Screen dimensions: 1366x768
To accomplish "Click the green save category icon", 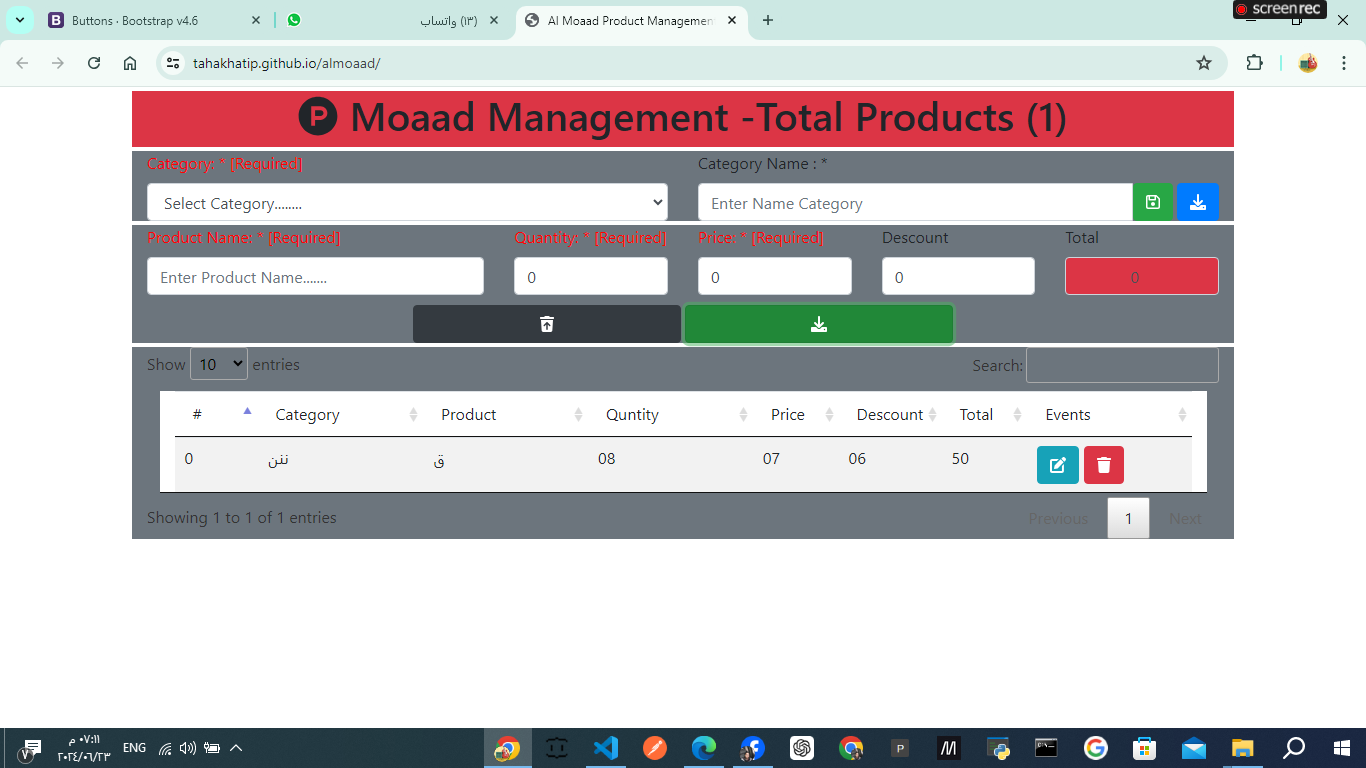I will [x=1153, y=202].
